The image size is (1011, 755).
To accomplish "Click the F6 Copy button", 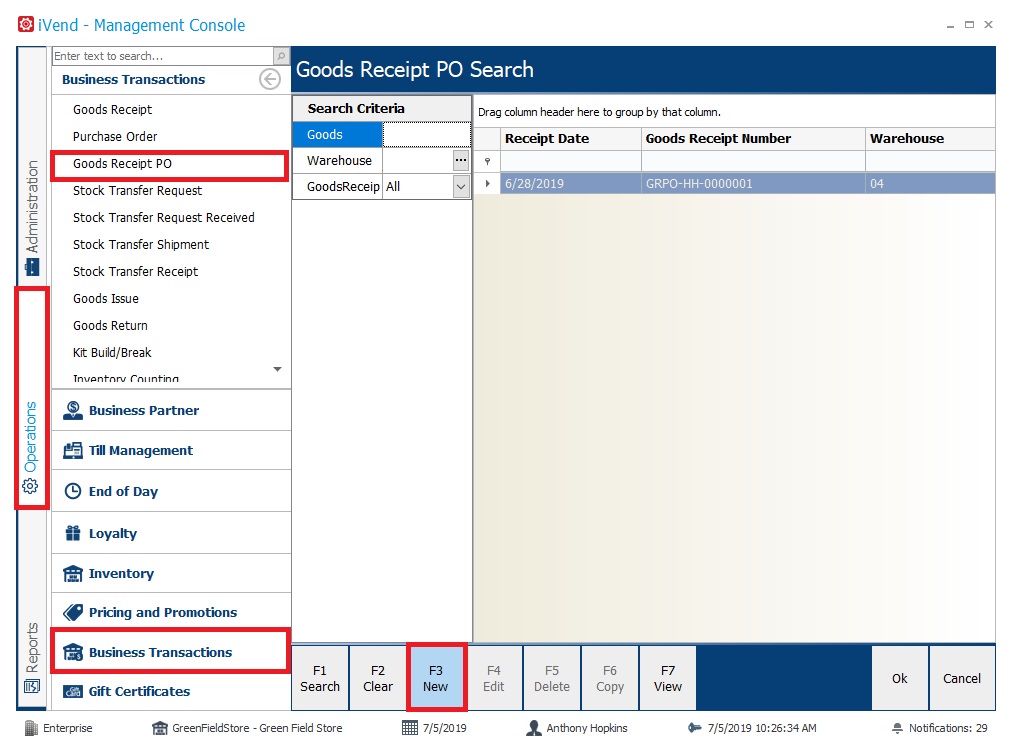I will click(610, 678).
